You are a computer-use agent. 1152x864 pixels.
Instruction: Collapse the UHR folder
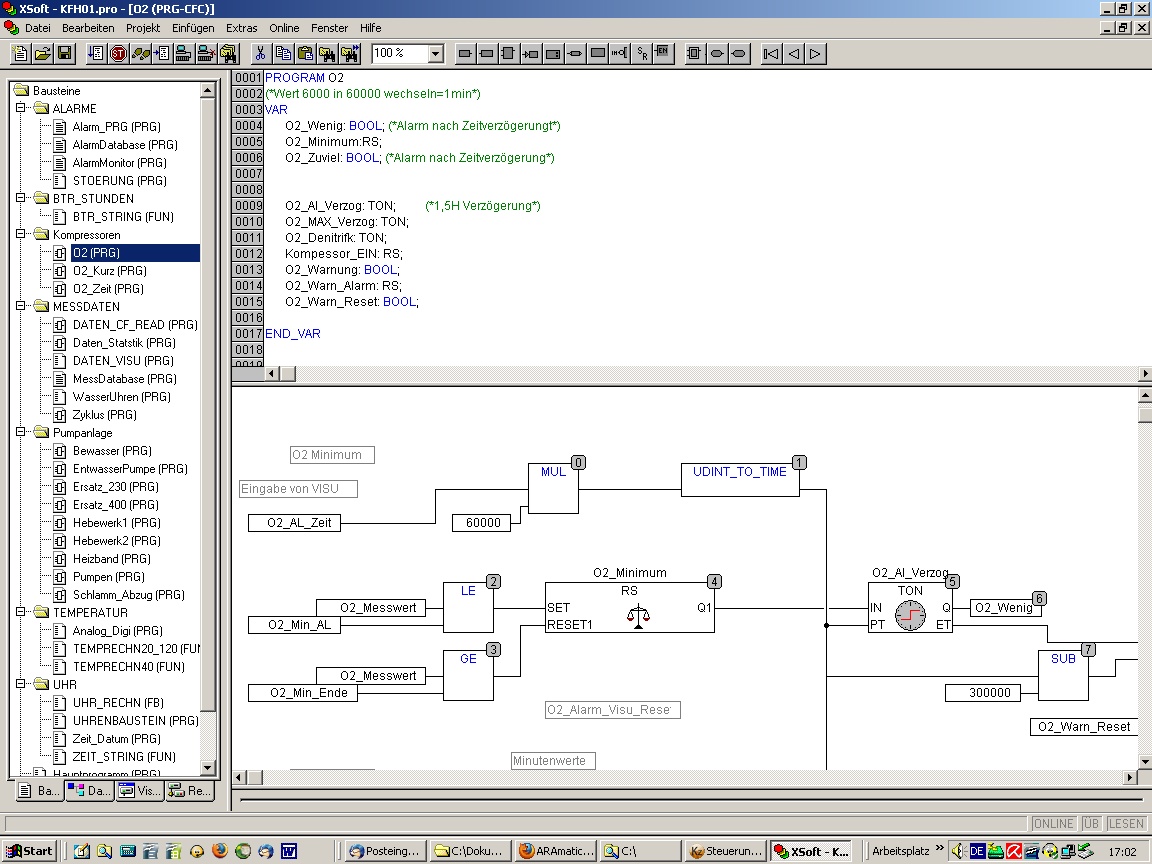coord(21,684)
